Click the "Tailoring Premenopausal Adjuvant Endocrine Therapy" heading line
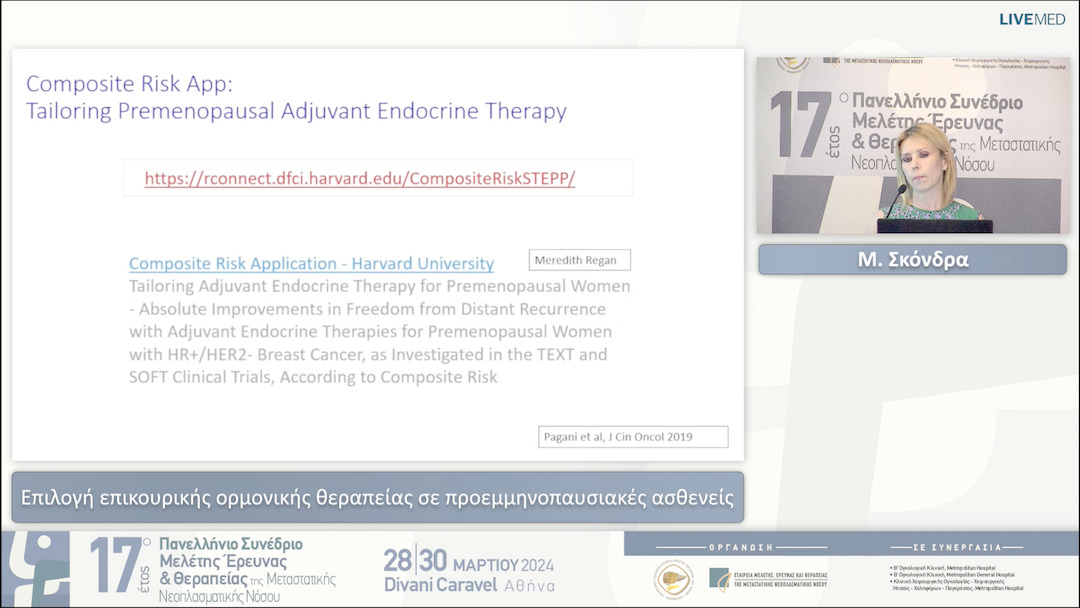 point(296,111)
